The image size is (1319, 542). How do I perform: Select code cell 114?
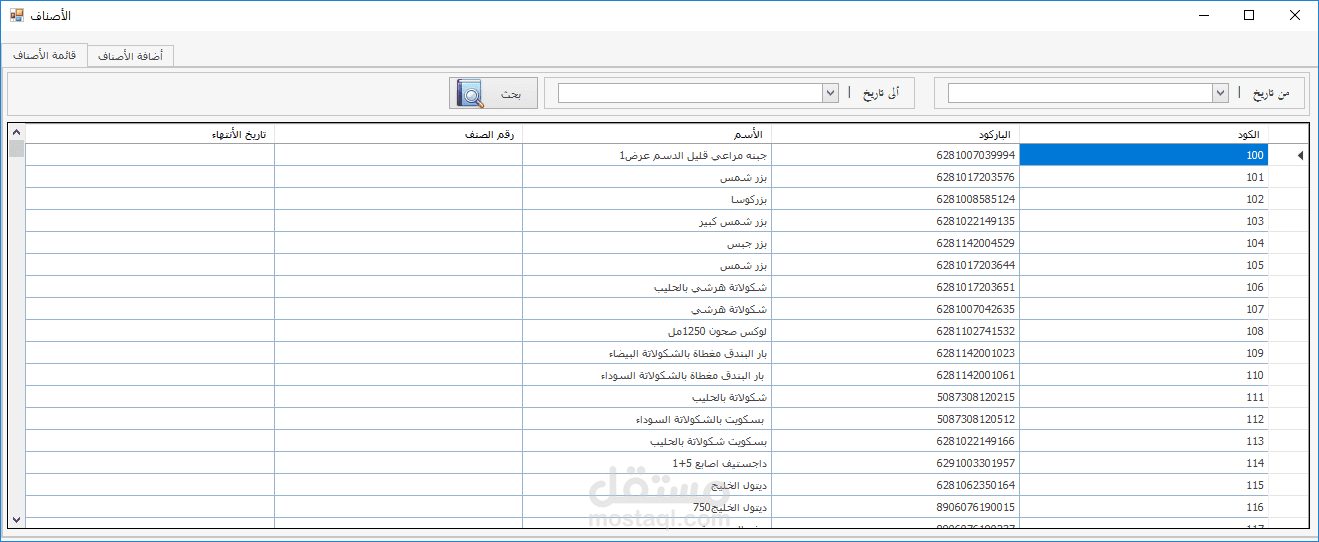tap(1144, 463)
